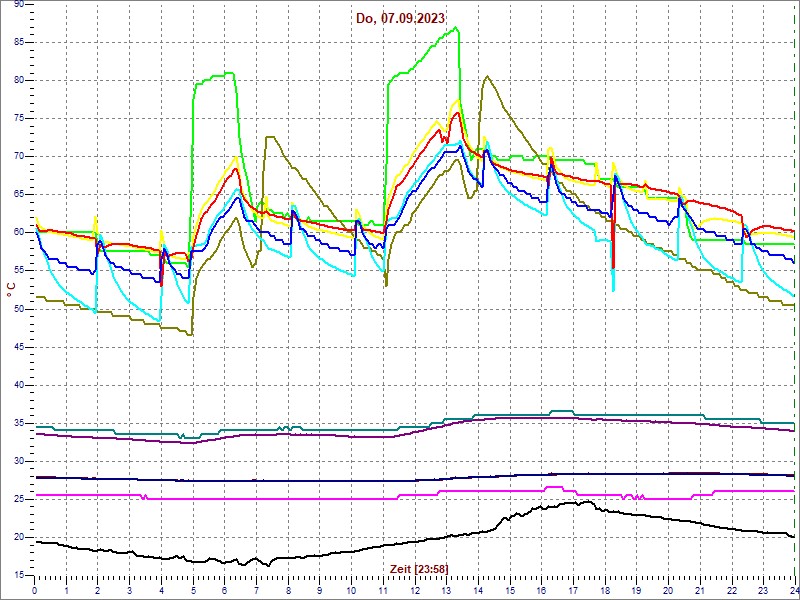Click the °C unit label on y-axis
The width and height of the screenshot is (800, 600).
(x=11, y=290)
